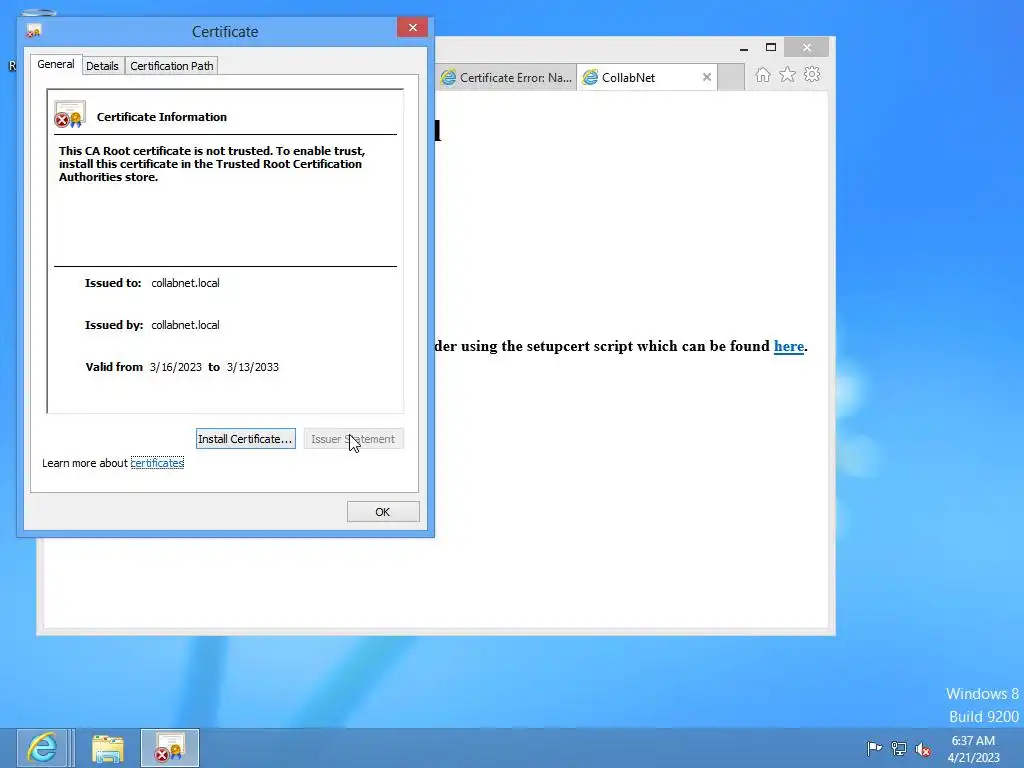Open Favorites star in Internet Explorer
Screen dimensions: 1024x768
(x=788, y=74)
